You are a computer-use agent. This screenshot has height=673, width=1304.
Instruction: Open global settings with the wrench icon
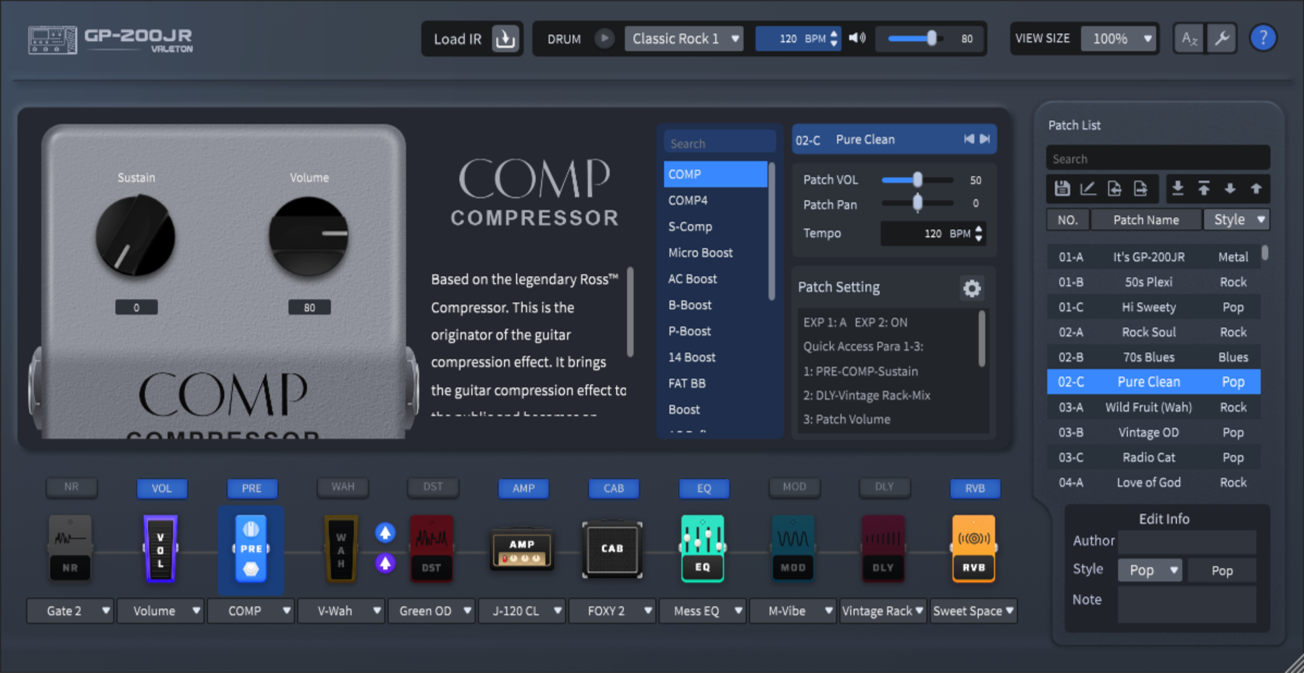(x=1222, y=37)
